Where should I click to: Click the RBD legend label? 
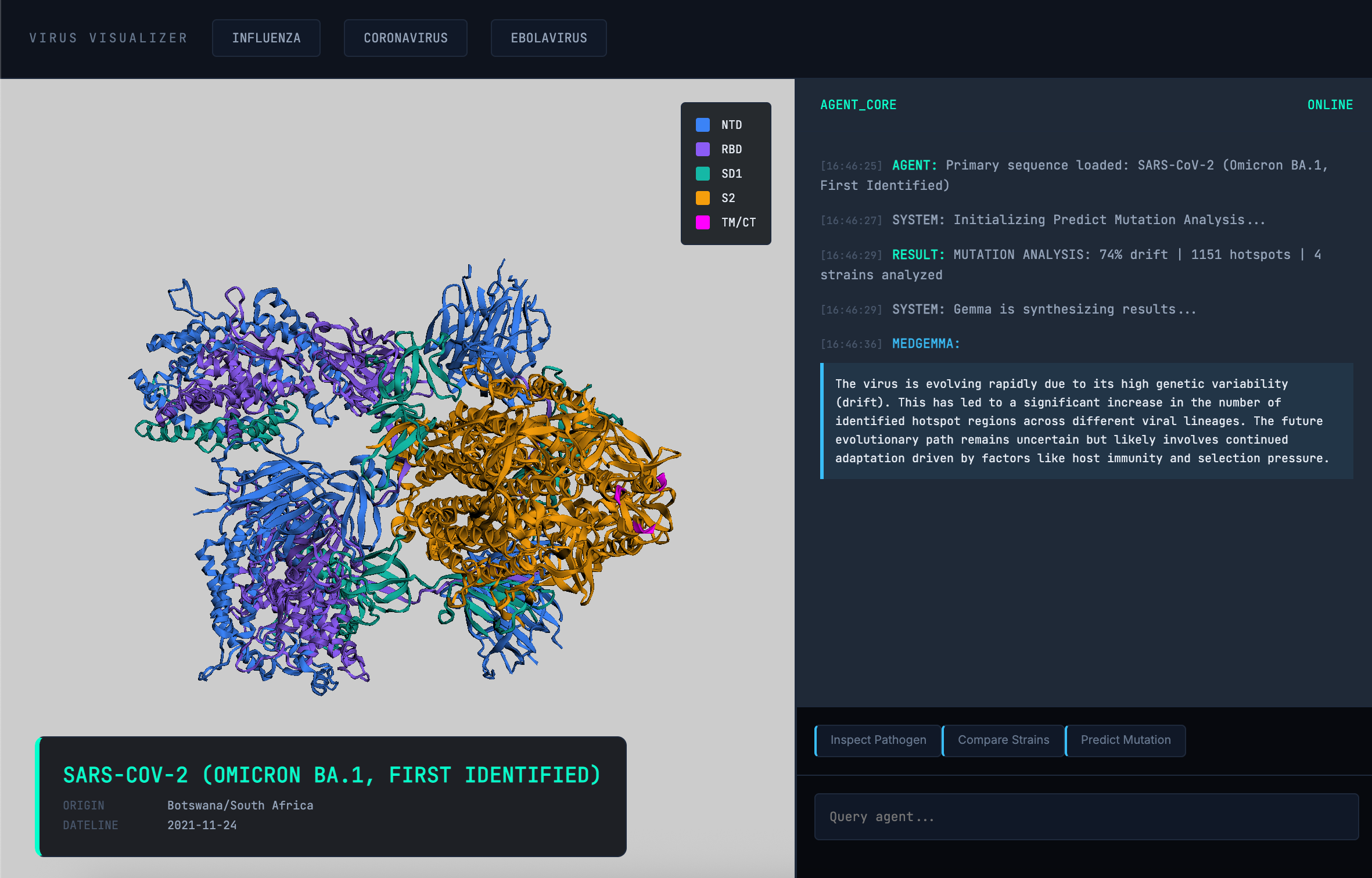pyautogui.click(x=731, y=149)
